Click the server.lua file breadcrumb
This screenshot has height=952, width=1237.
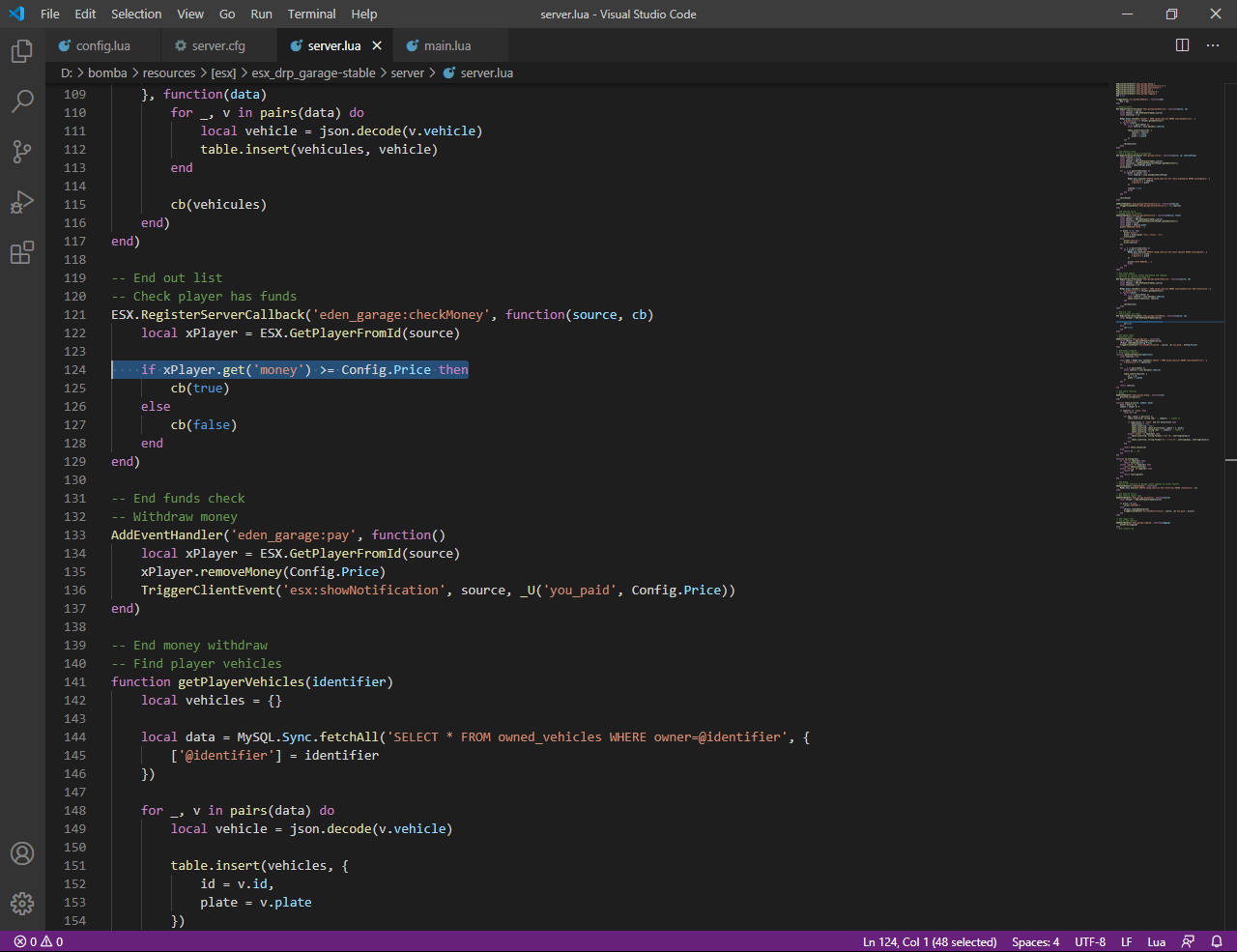pyautogui.click(x=477, y=72)
